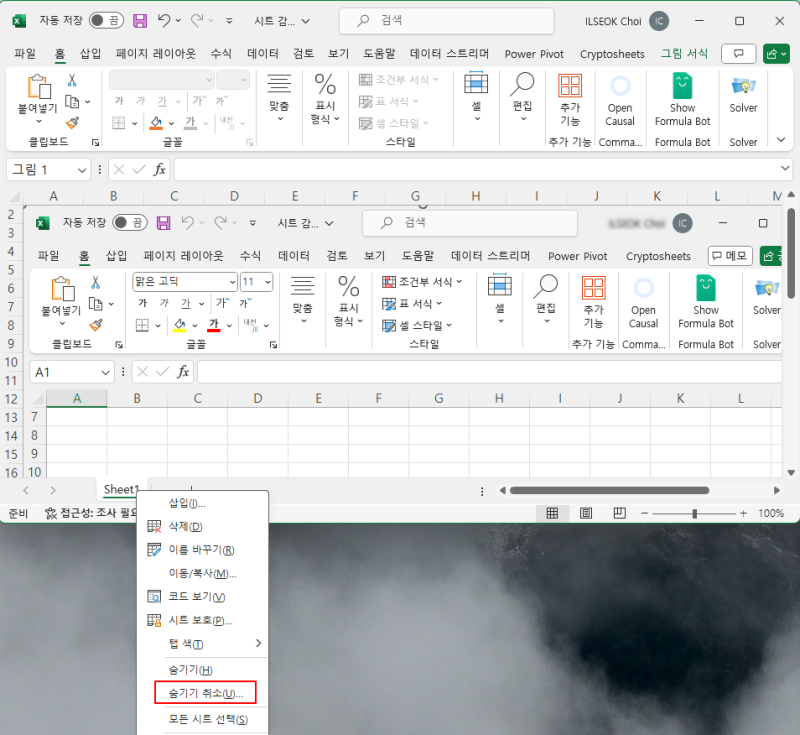Image resolution: width=800 pixels, height=735 pixels.
Task: Open the 그림 서식 ribbon tab
Action: pyautogui.click(x=684, y=54)
